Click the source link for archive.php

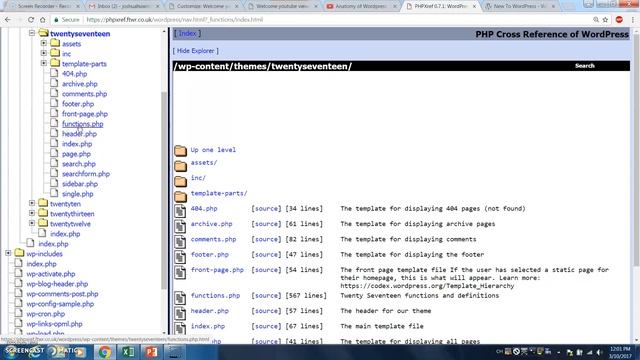coord(266,224)
